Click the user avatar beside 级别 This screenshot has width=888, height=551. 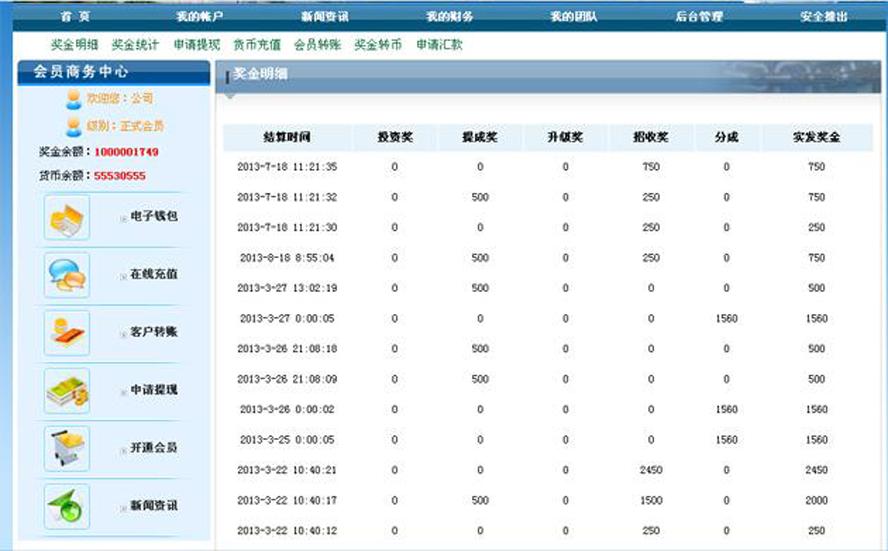point(74,127)
